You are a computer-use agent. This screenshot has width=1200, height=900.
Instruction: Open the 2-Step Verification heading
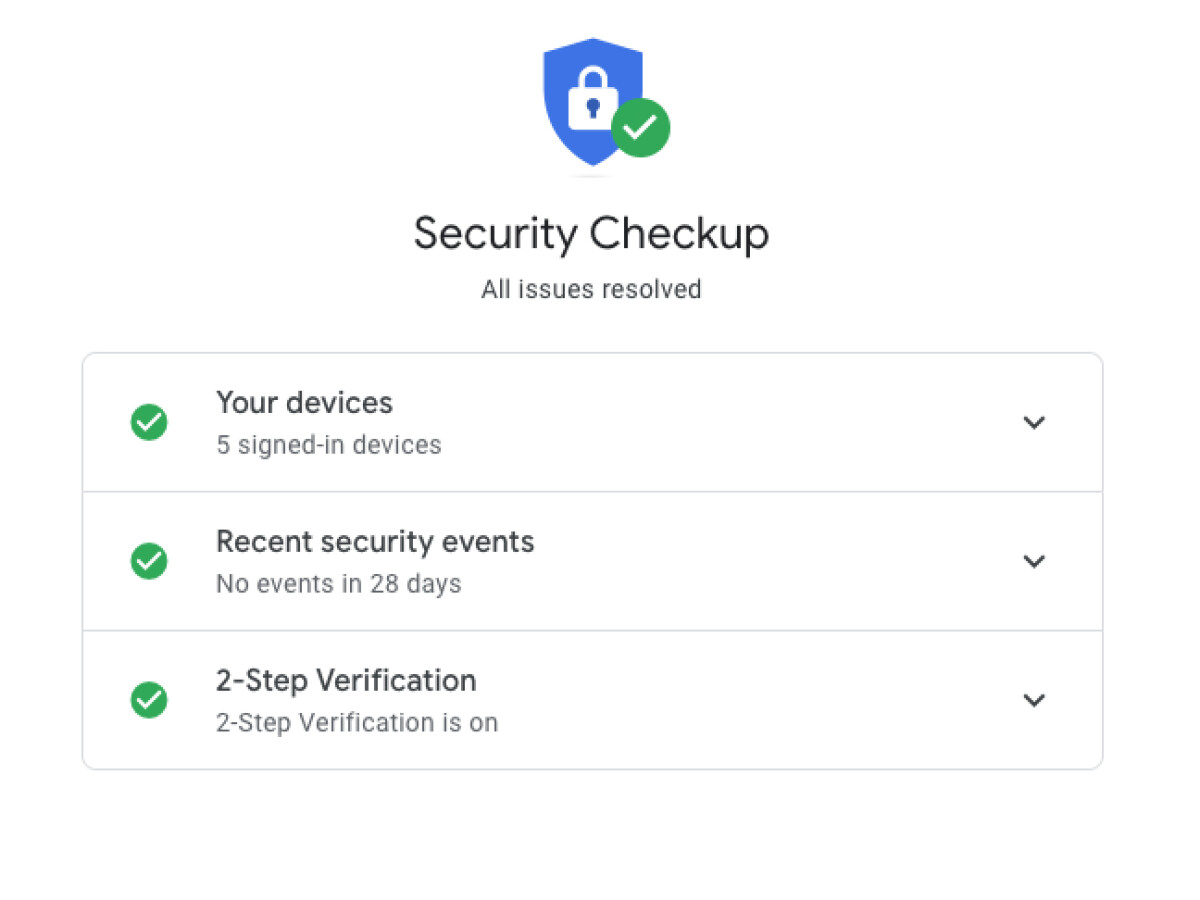[x=346, y=681]
